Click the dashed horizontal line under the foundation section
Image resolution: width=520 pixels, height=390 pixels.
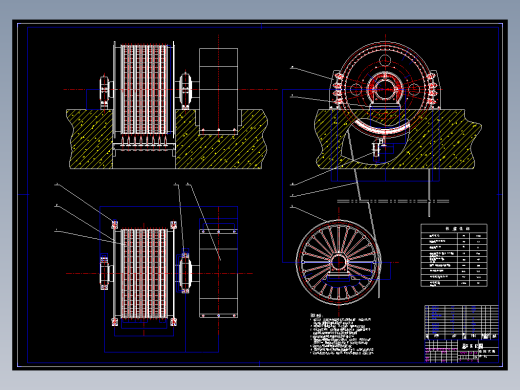pyautogui.click(x=393, y=201)
